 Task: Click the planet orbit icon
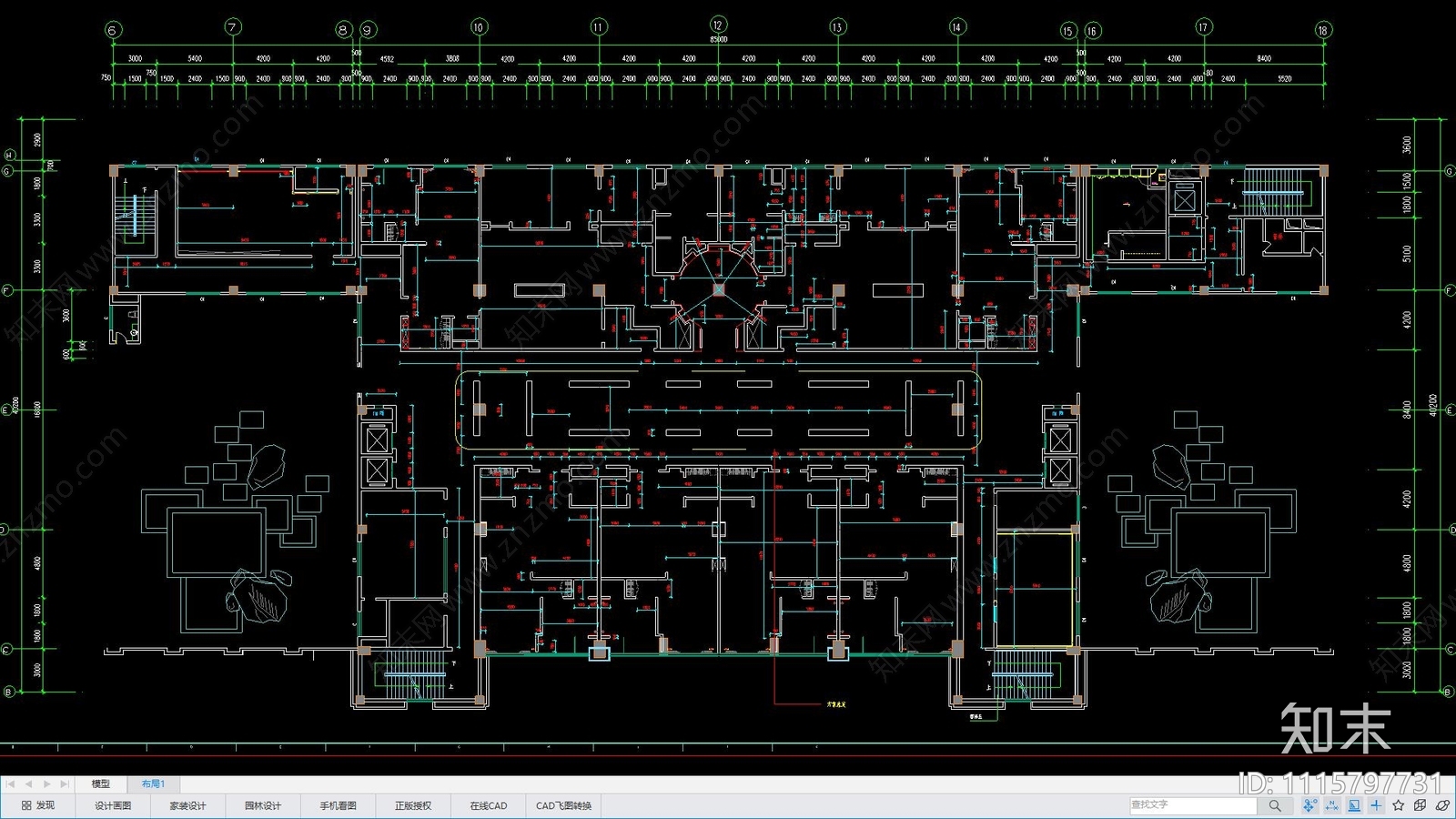(x=1442, y=805)
